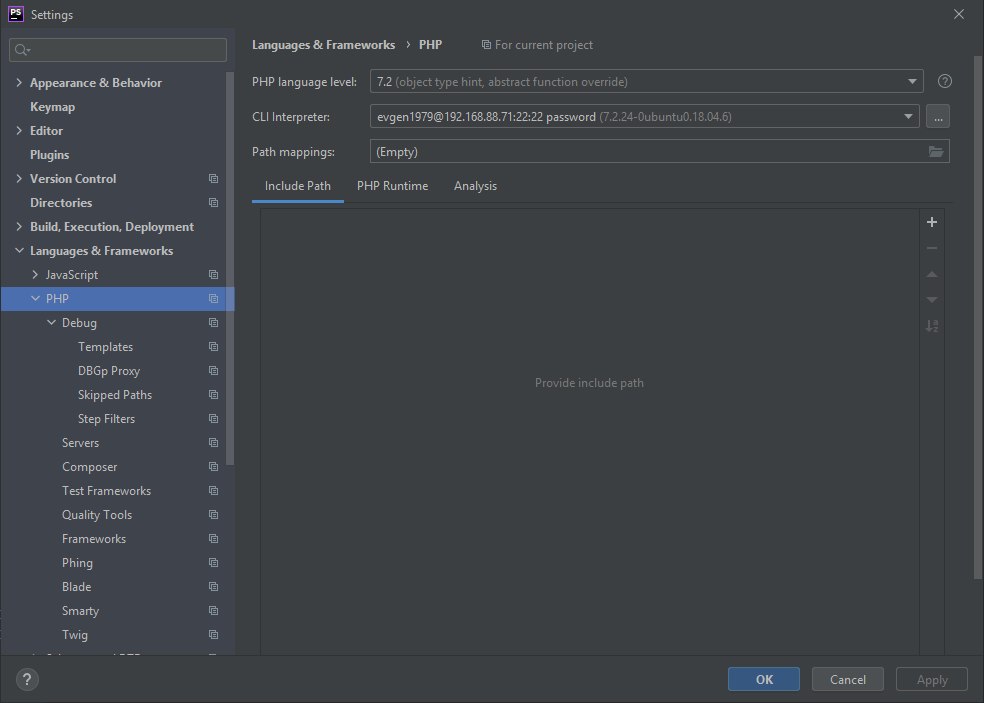
Task: Click the remove include path minus icon
Action: [932, 248]
